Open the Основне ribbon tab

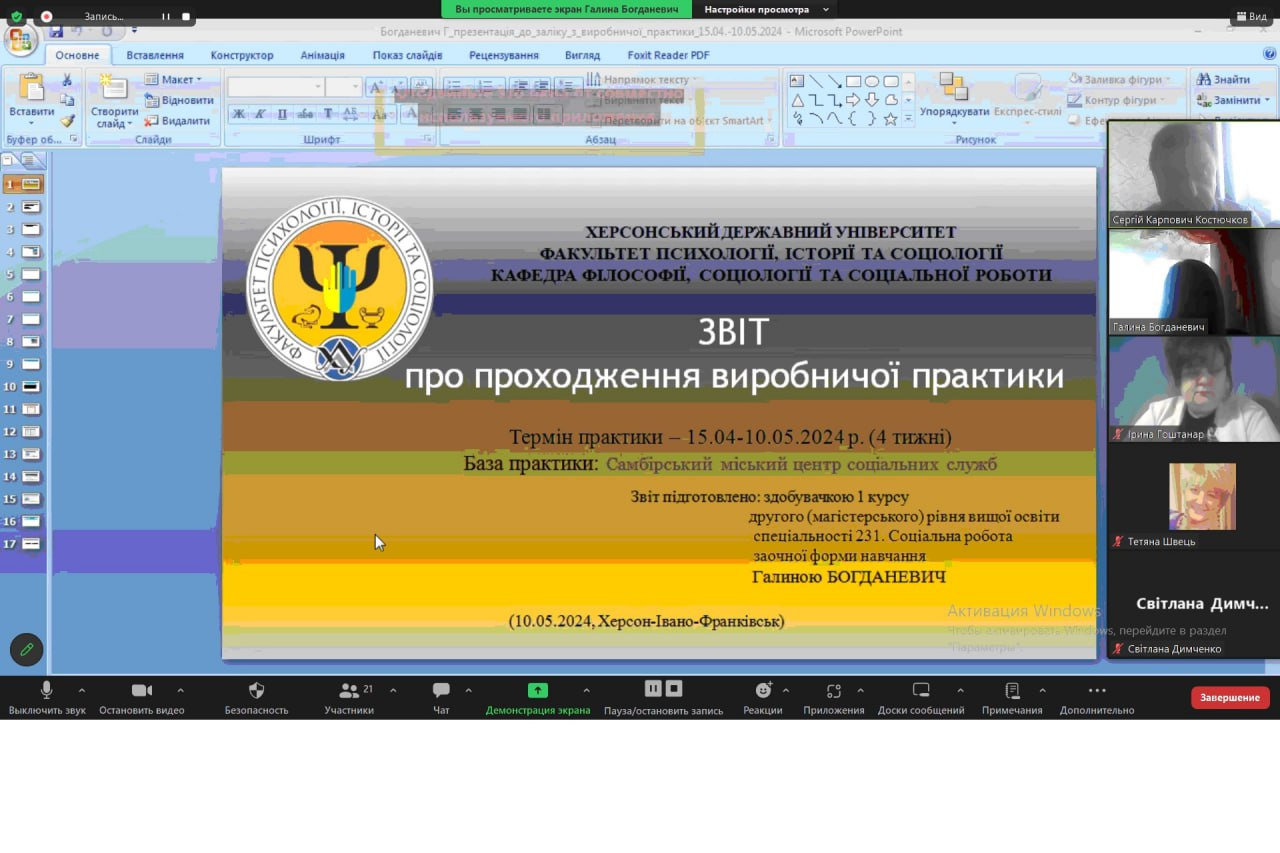coord(78,55)
